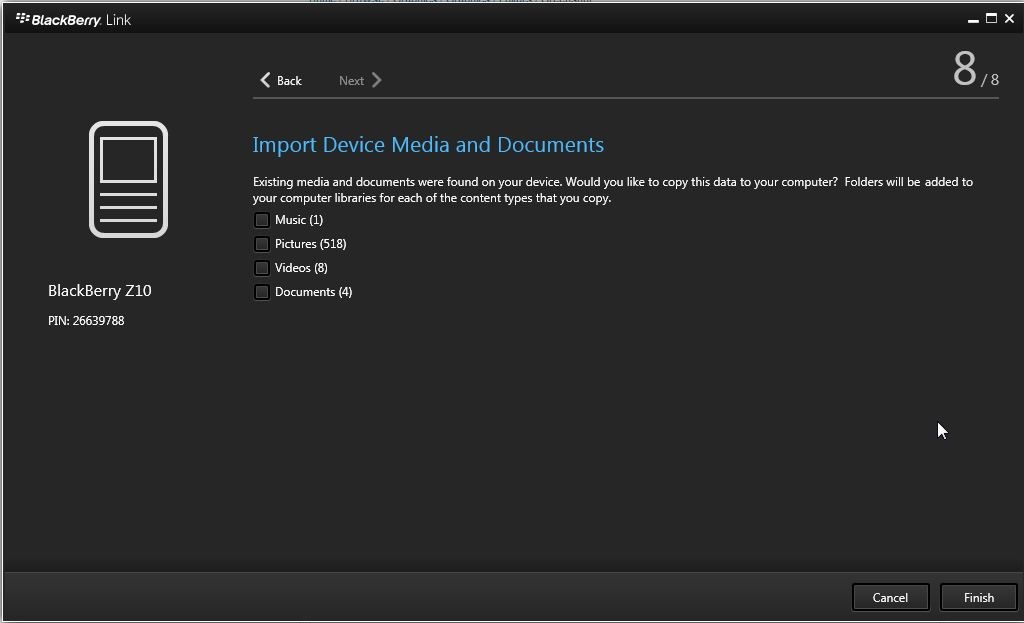1024x623 pixels.
Task: Click the right chevron Next arrow
Action: tap(377, 80)
